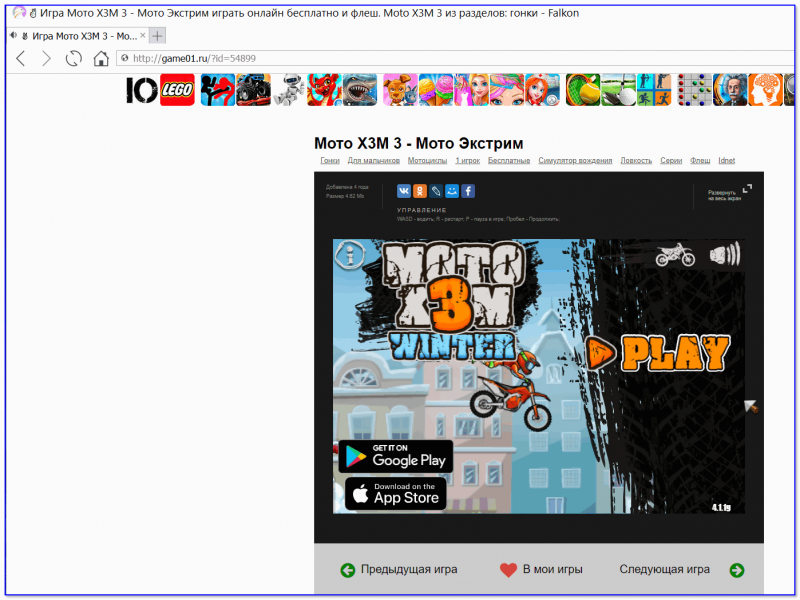Share via the Moi Mir smiley icon
Screen dimensions: 800x600
click(x=452, y=191)
